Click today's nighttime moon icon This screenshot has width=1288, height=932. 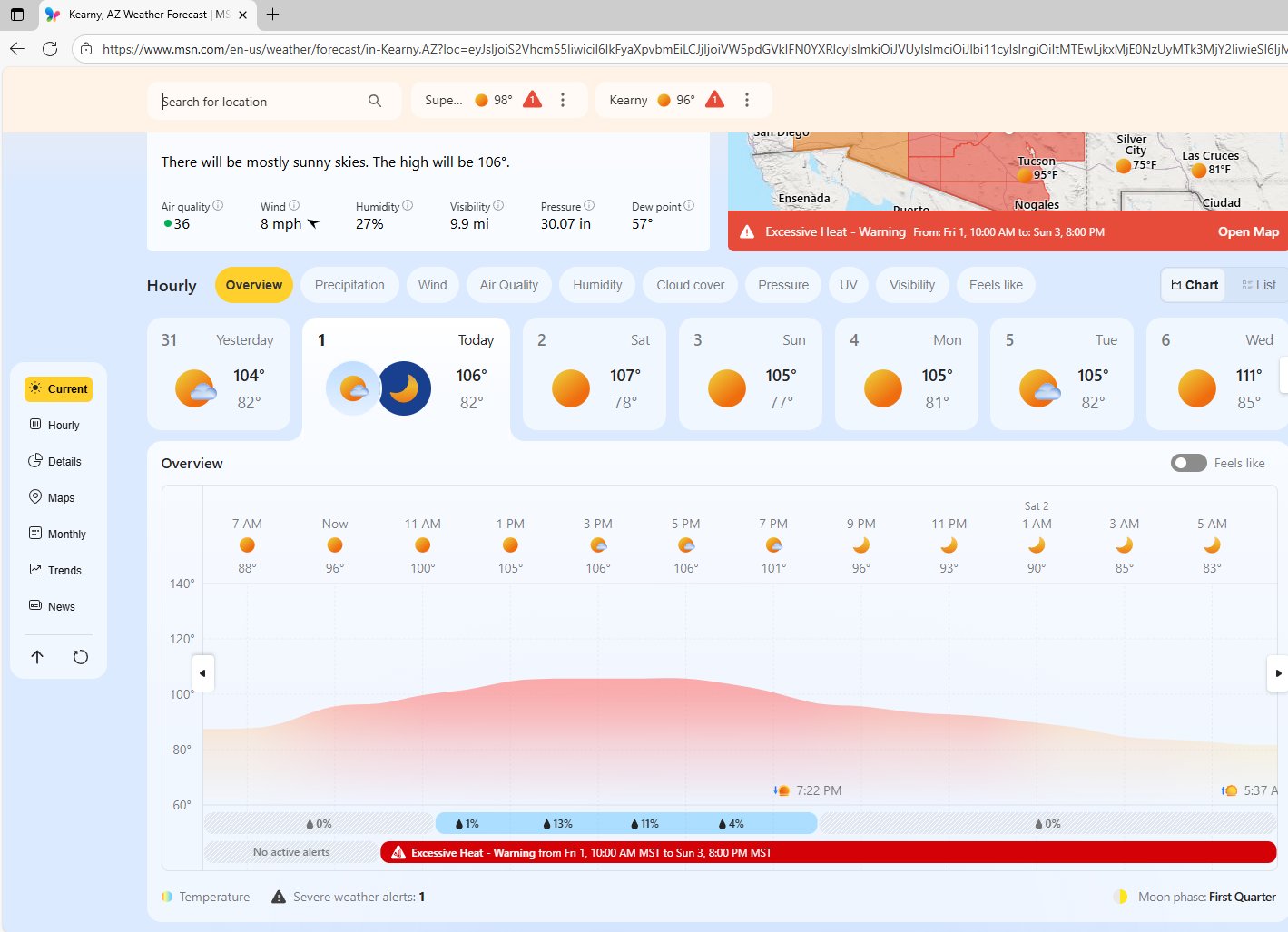[x=405, y=388]
